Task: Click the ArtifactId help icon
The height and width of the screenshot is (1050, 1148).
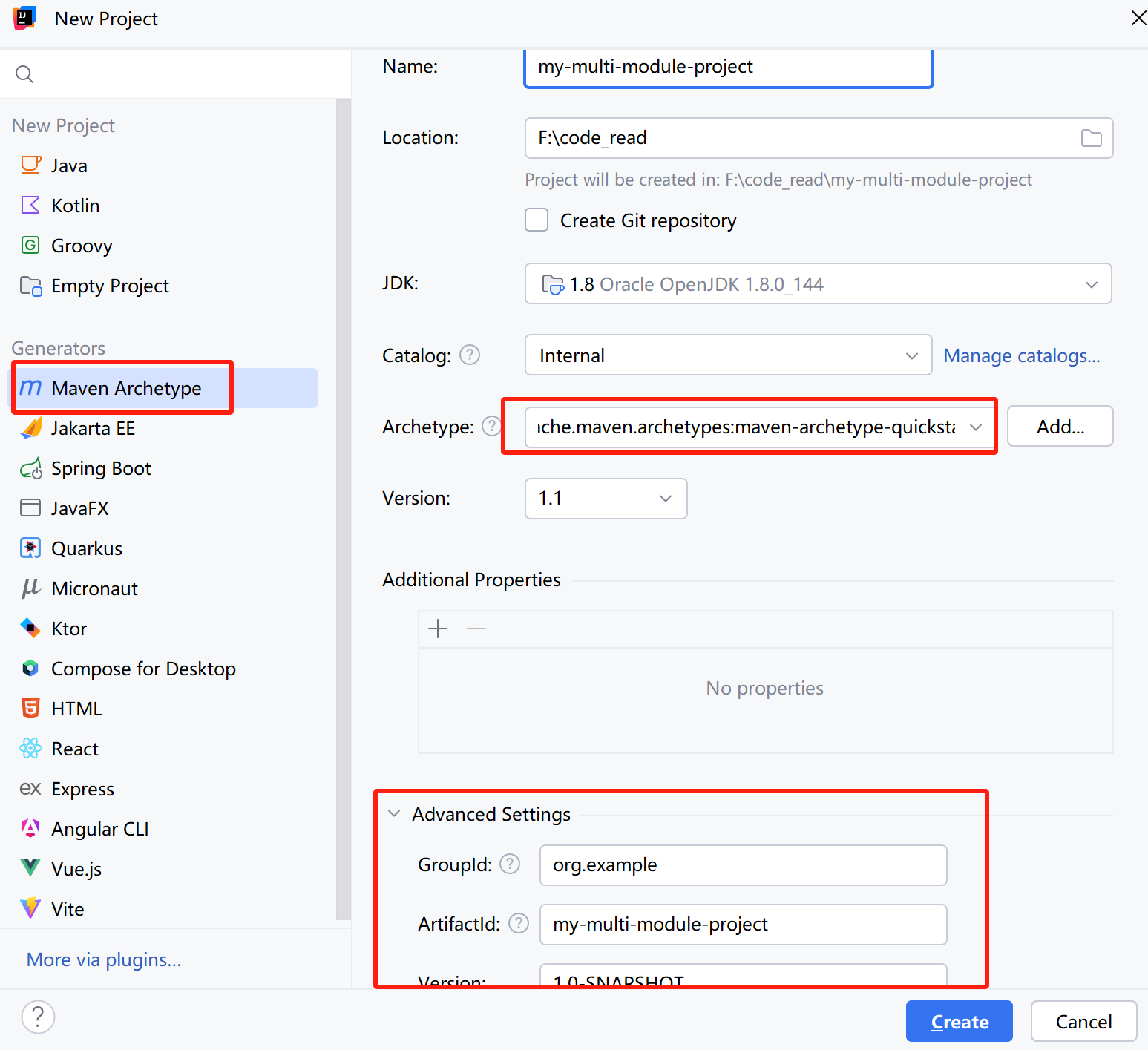Action: tap(519, 924)
